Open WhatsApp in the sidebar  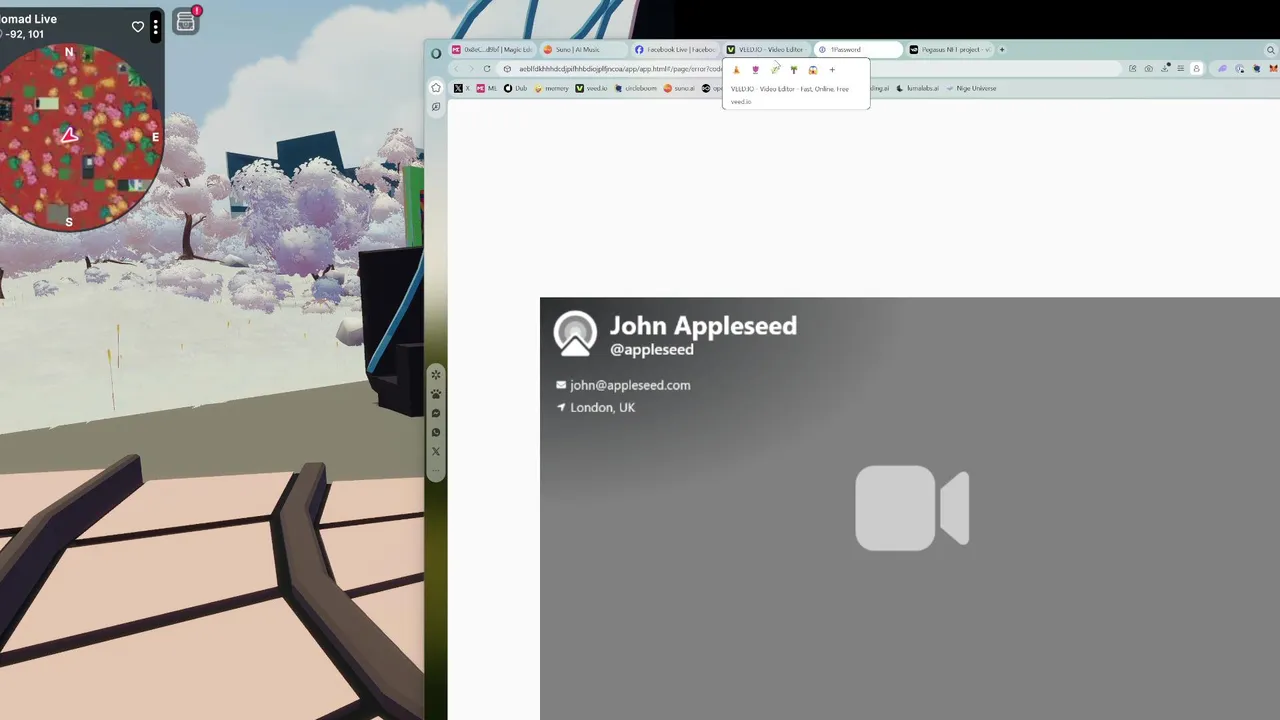(x=436, y=432)
